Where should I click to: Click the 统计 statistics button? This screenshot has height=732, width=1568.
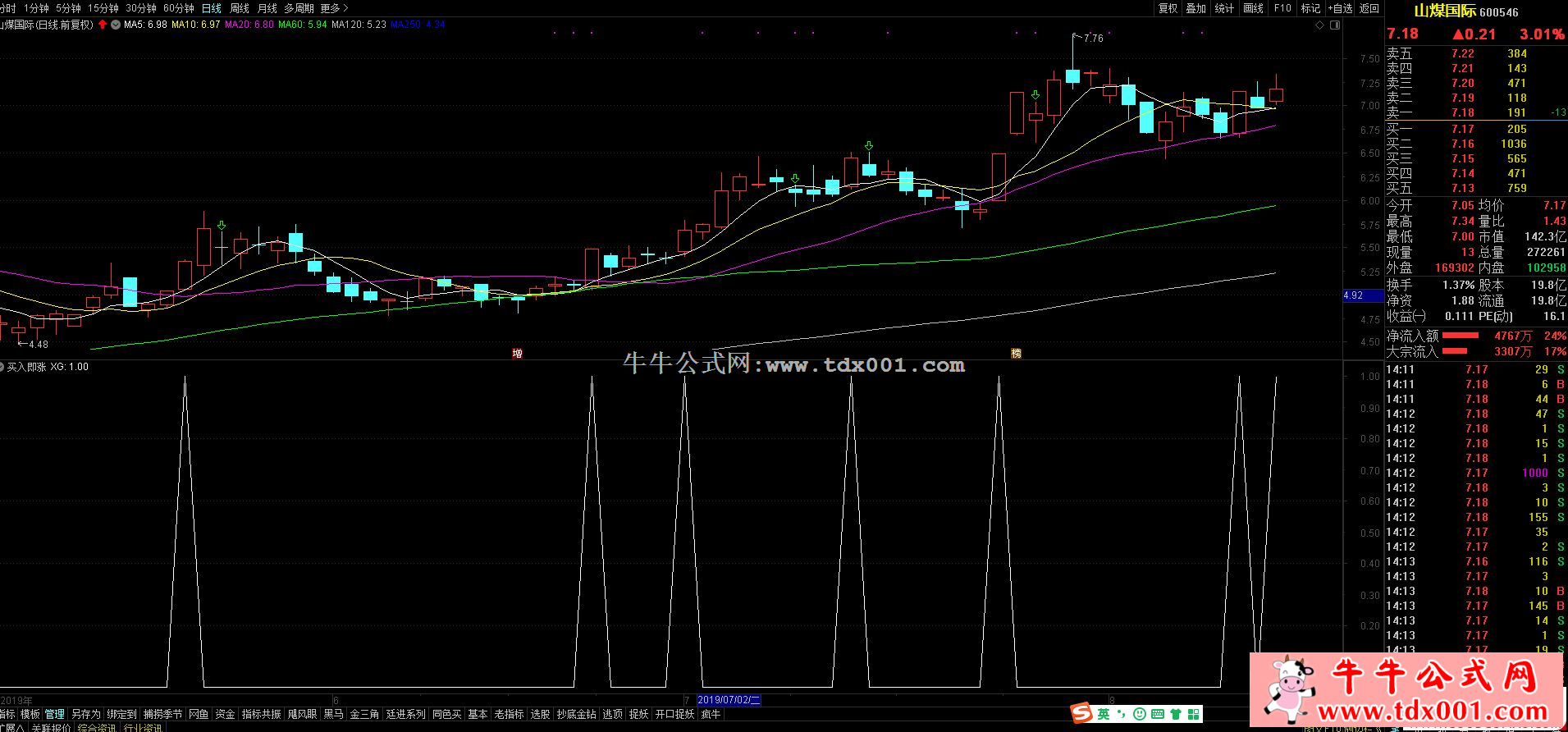pyautogui.click(x=1224, y=8)
